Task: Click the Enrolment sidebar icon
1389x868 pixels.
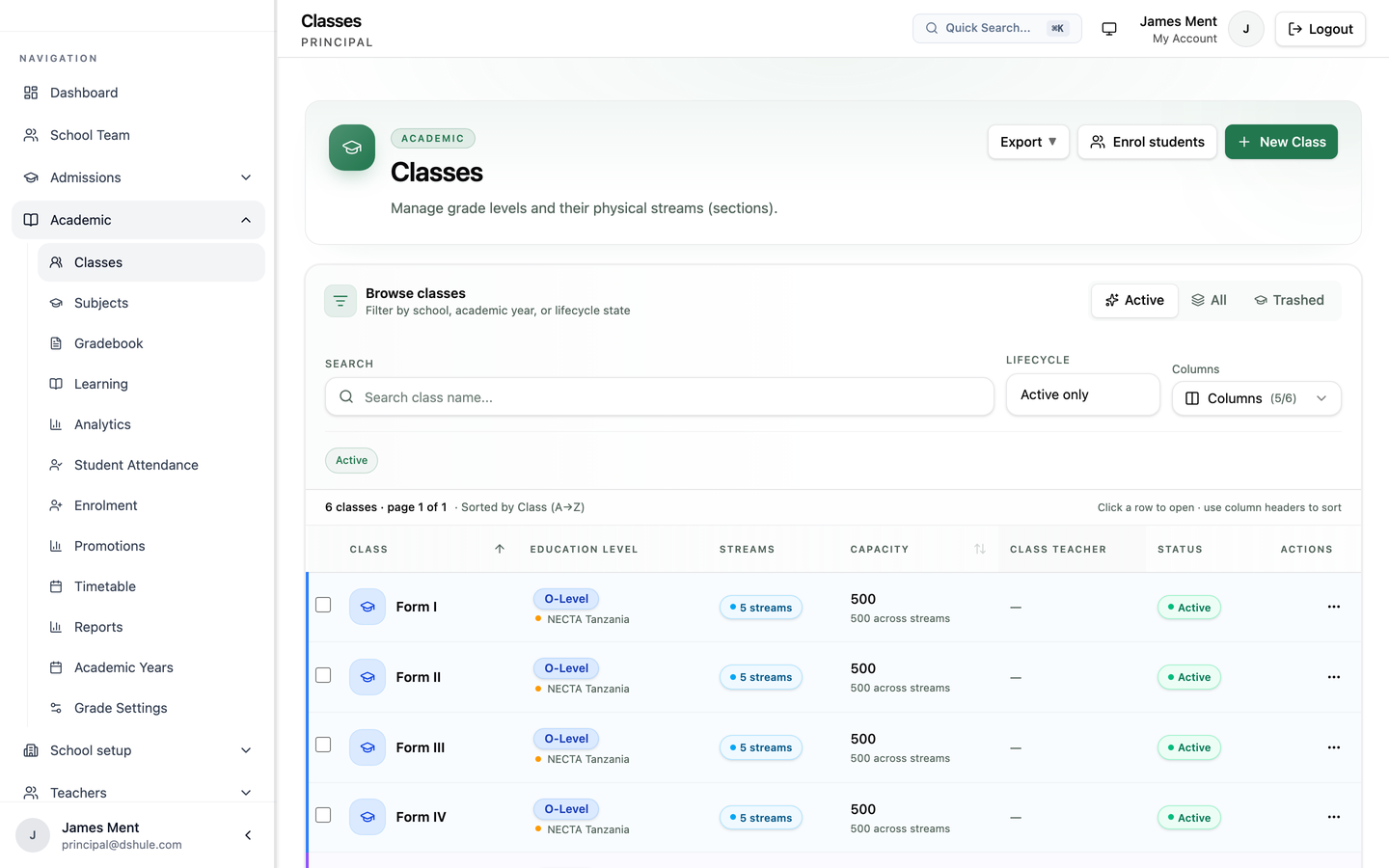Action: 56,505
